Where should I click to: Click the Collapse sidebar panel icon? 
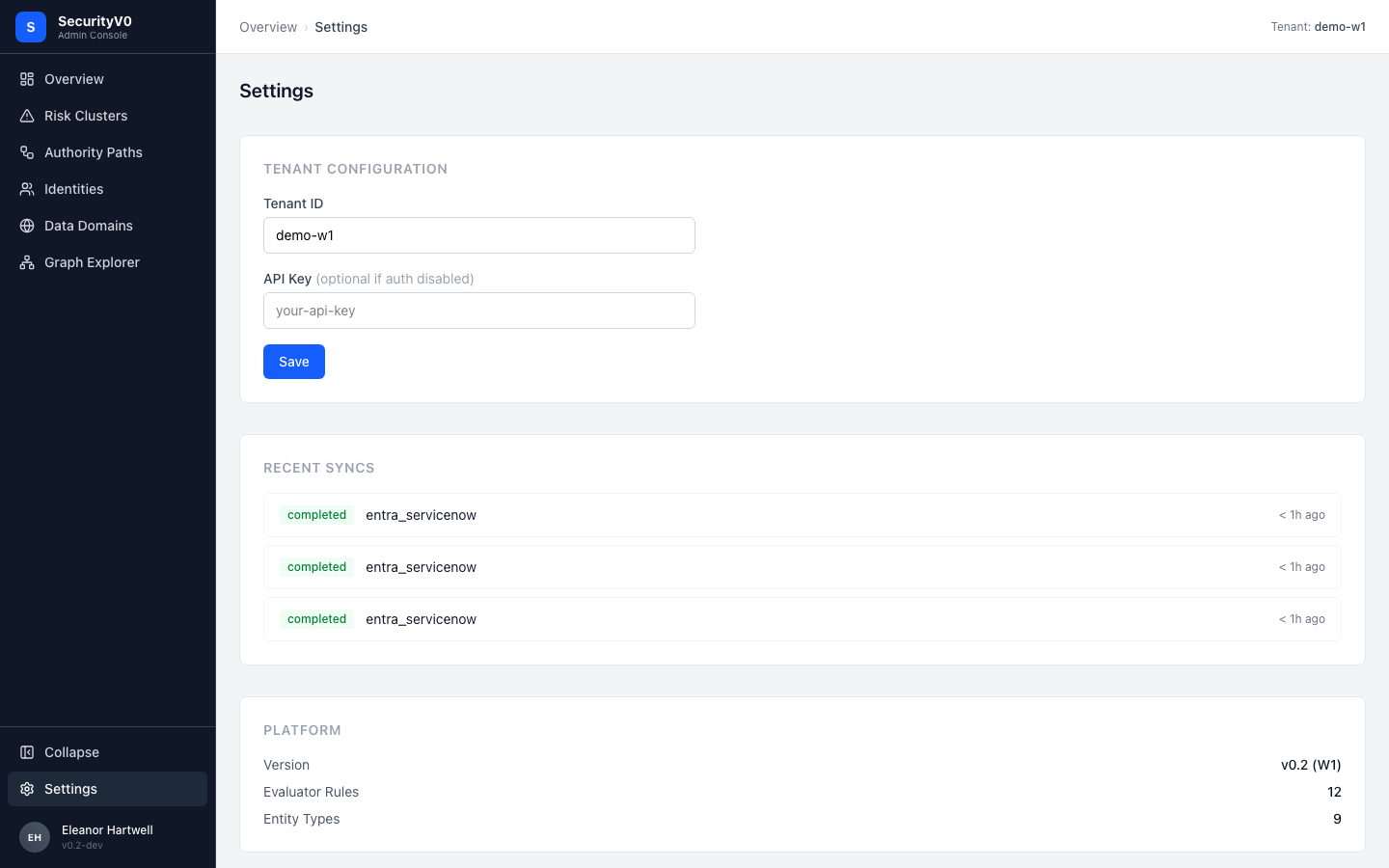pos(27,752)
